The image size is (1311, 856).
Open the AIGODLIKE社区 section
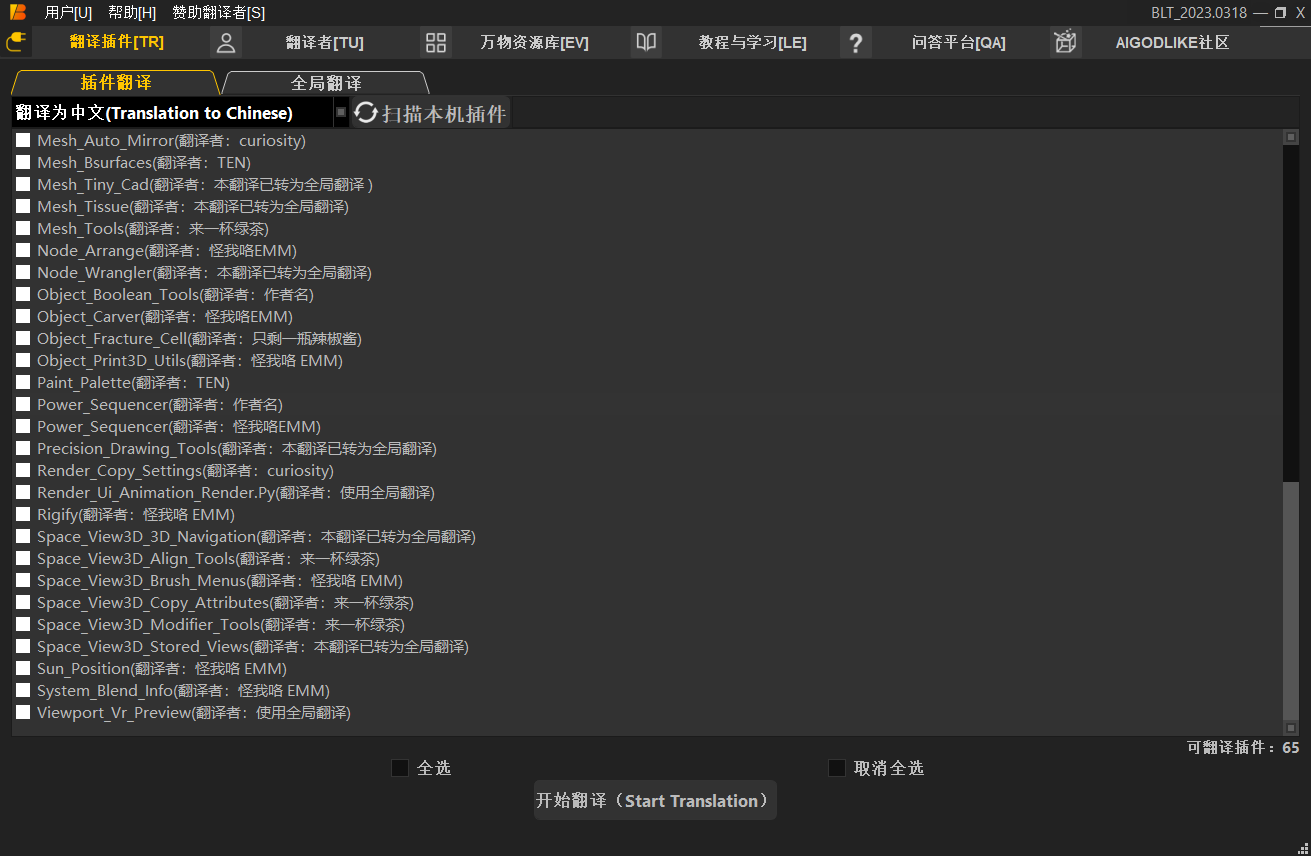click(x=1172, y=42)
